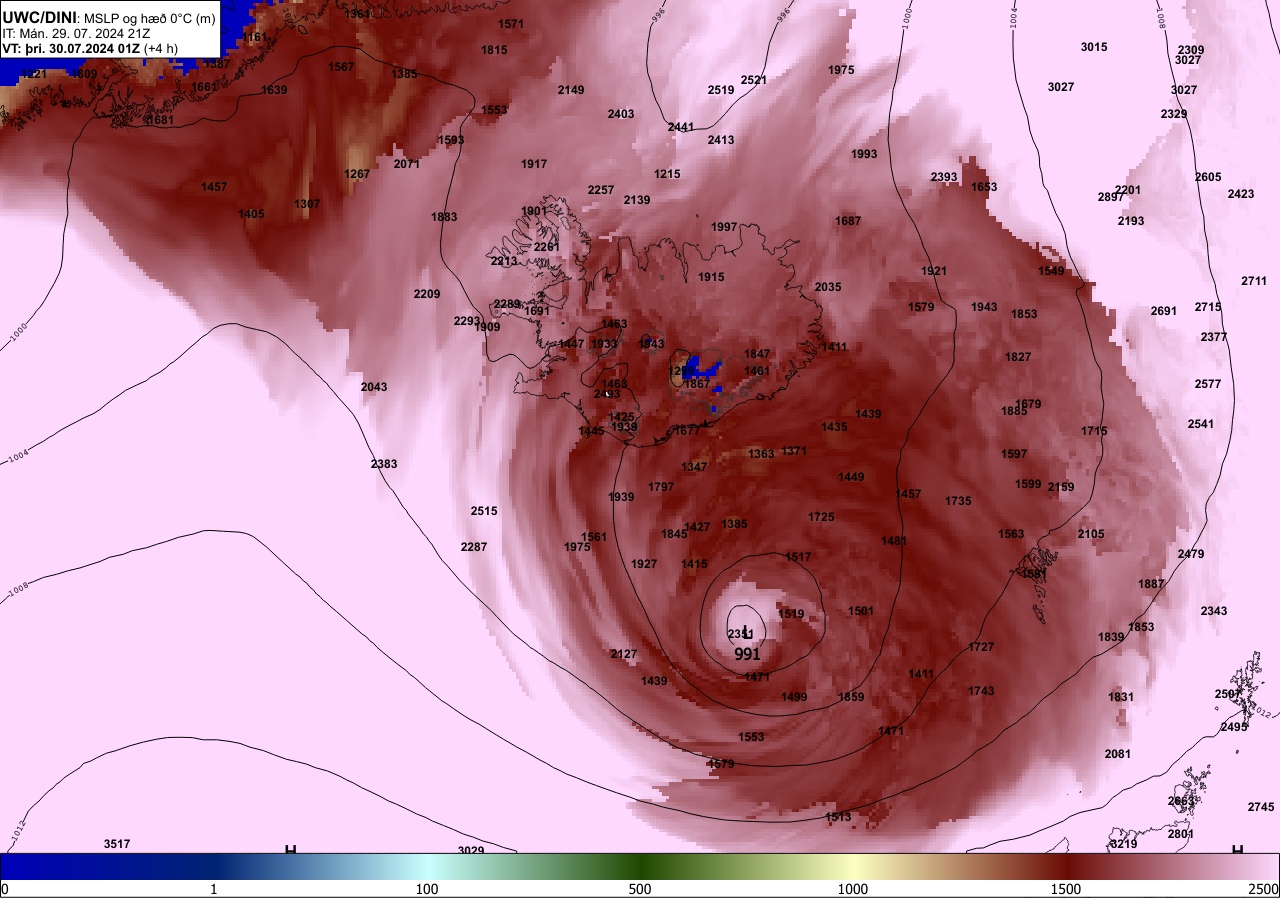Click the height value 2209

427,294
